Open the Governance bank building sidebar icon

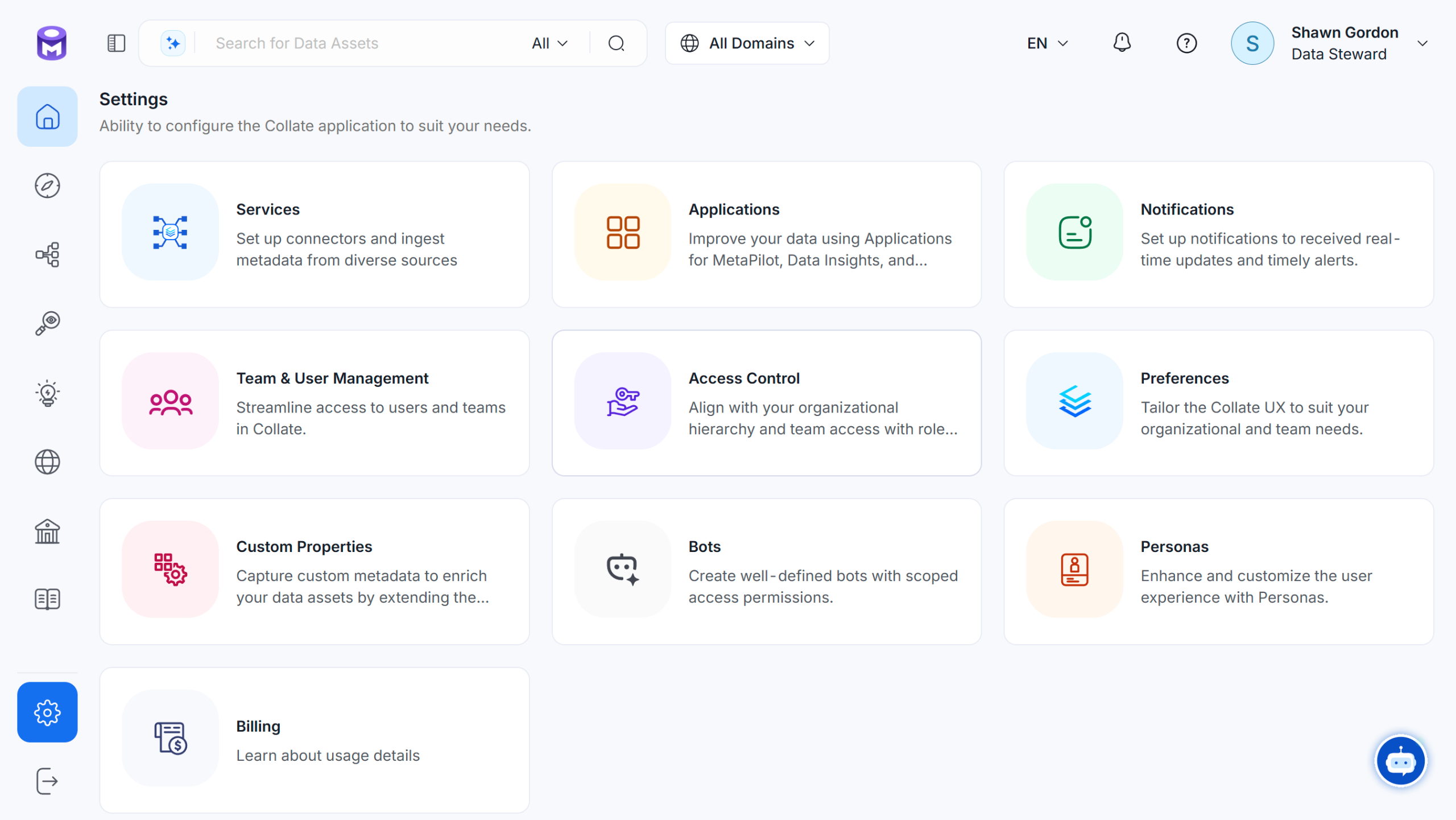point(47,531)
